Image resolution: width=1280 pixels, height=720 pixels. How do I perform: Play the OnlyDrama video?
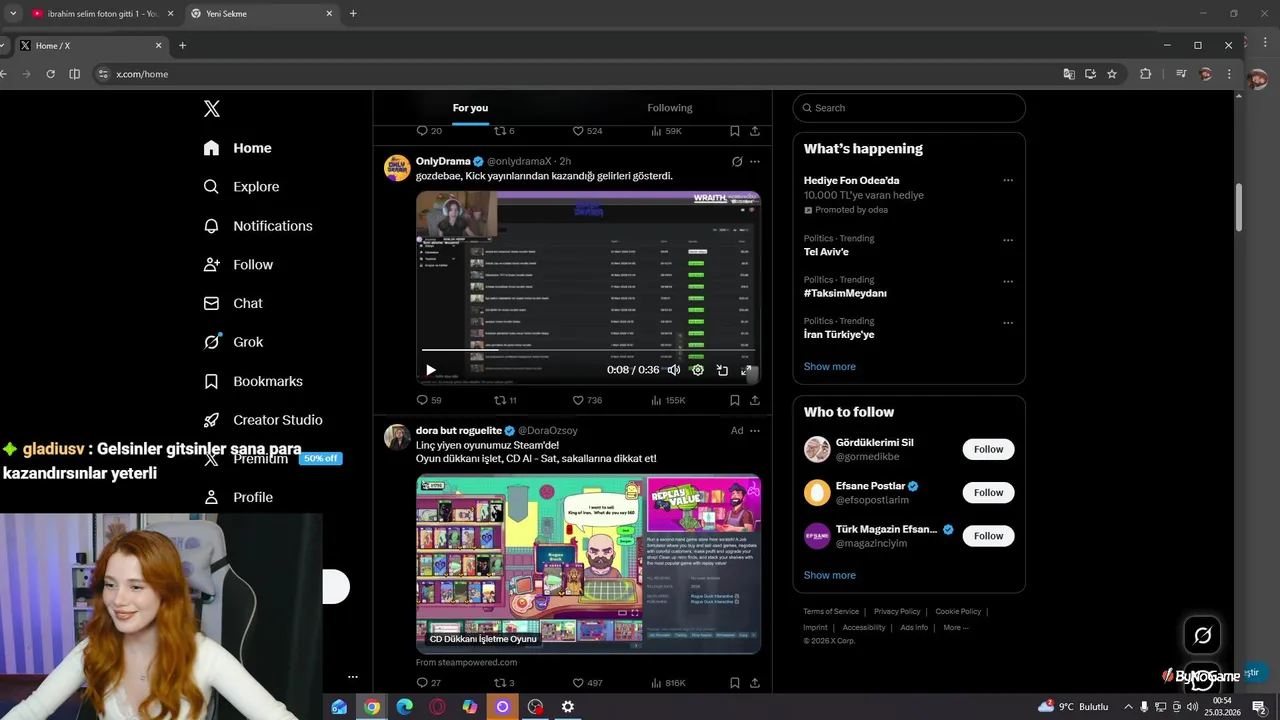click(431, 370)
